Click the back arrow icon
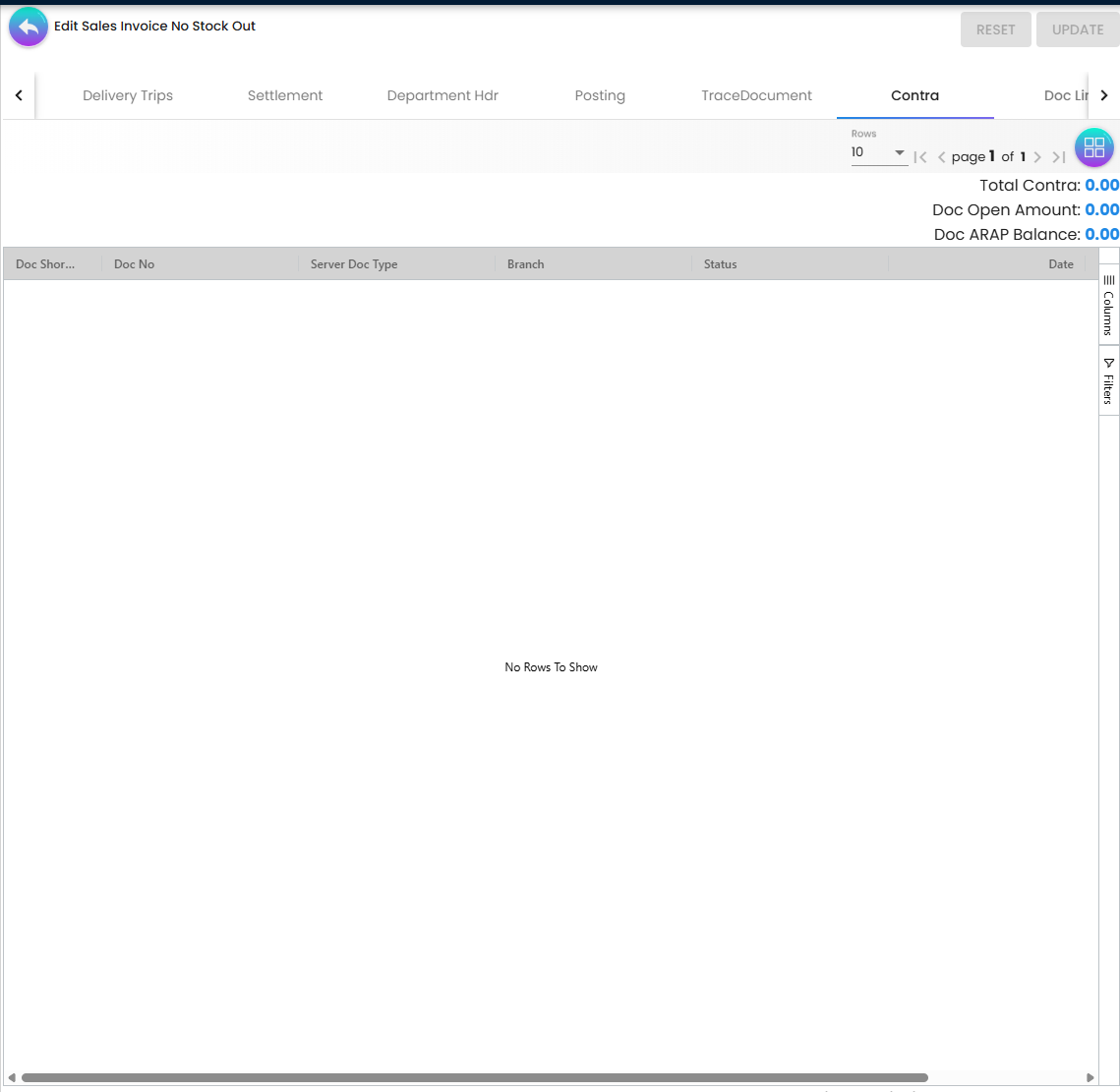Screen dimensions: 1120x1092 point(28,28)
